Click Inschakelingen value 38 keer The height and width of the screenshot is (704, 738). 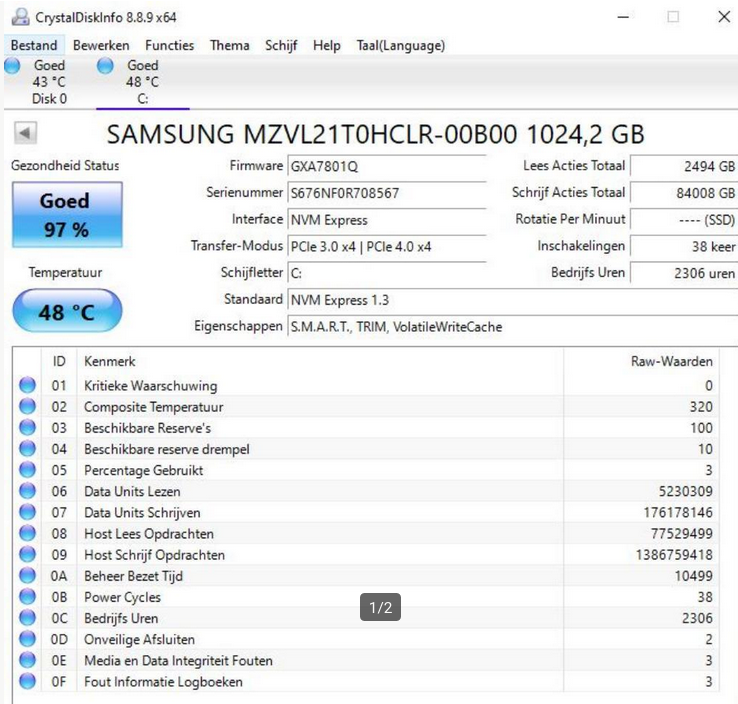(x=684, y=247)
